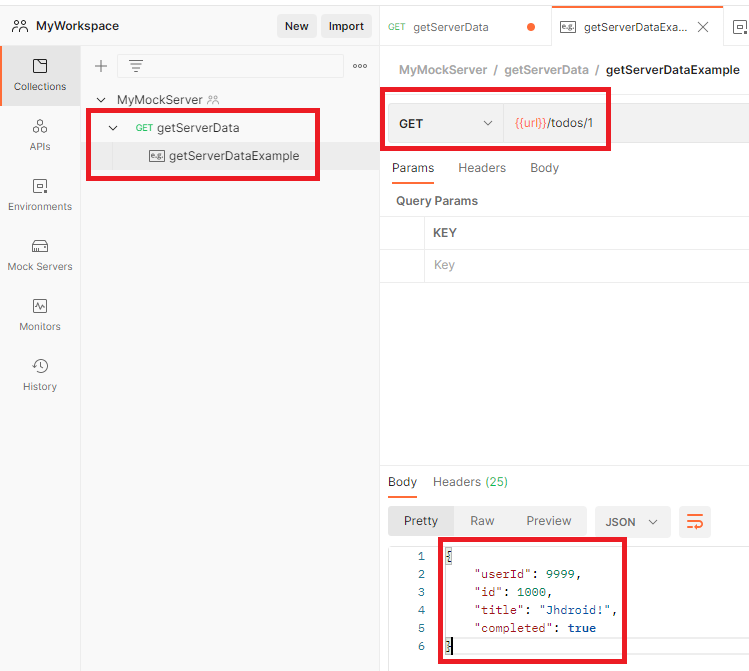Click the New button
This screenshot has height=671, width=749.
pyautogui.click(x=297, y=26)
